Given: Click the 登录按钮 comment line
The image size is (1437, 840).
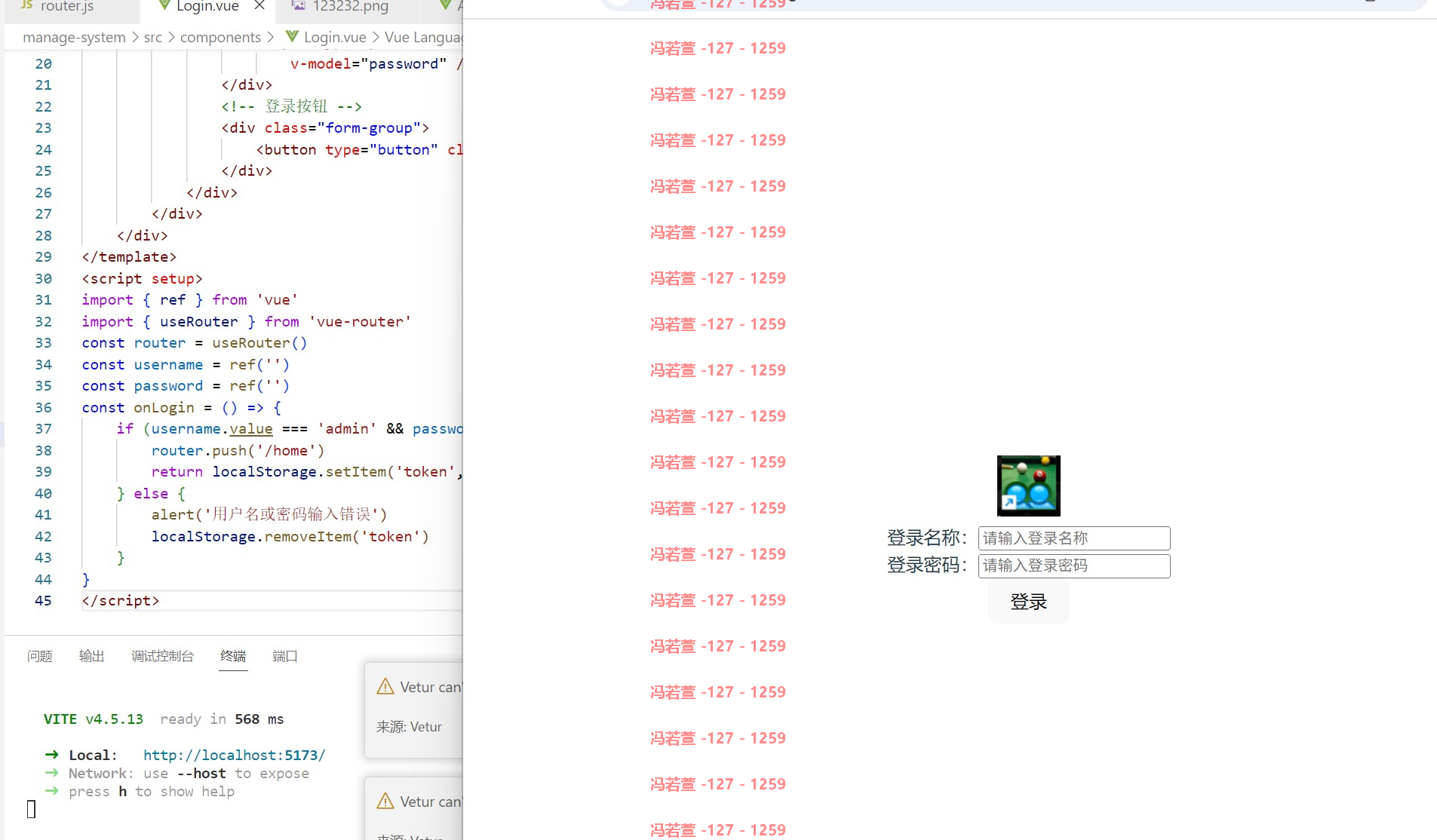Looking at the screenshot, I should click(x=291, y=106).
